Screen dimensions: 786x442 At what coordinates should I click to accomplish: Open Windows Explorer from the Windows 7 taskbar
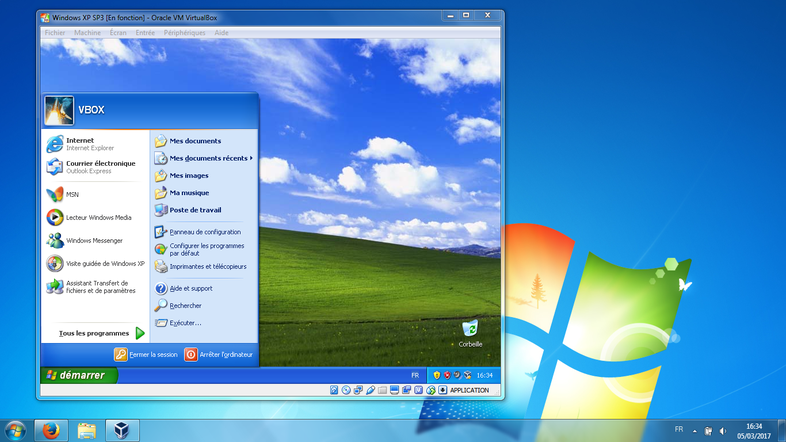pos(87,431)
